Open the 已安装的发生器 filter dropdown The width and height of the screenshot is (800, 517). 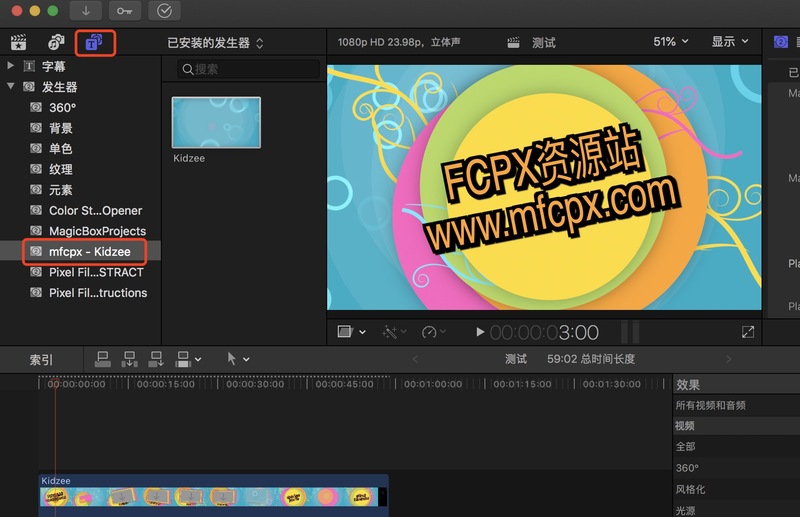coord(215,43)
